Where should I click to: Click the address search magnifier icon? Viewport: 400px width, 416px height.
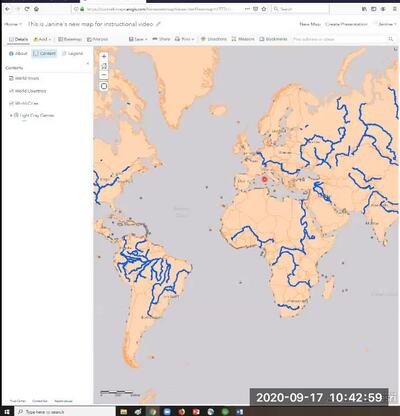pos(391,39)
